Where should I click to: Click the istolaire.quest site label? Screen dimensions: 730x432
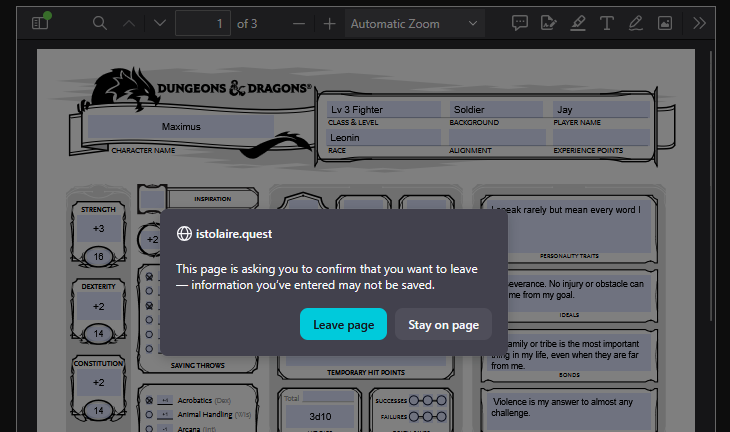click(x=234, y=234)
